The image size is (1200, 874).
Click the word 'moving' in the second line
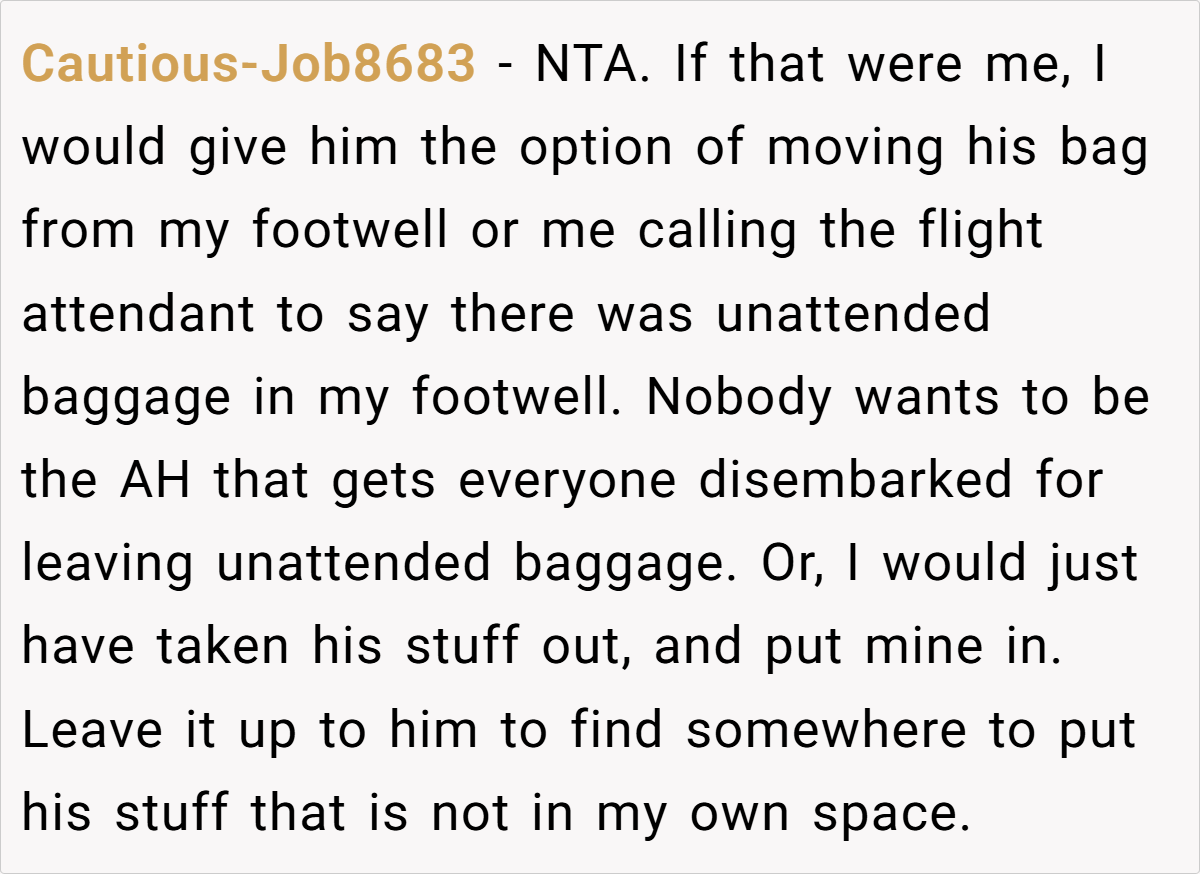(x=855, y=150)
